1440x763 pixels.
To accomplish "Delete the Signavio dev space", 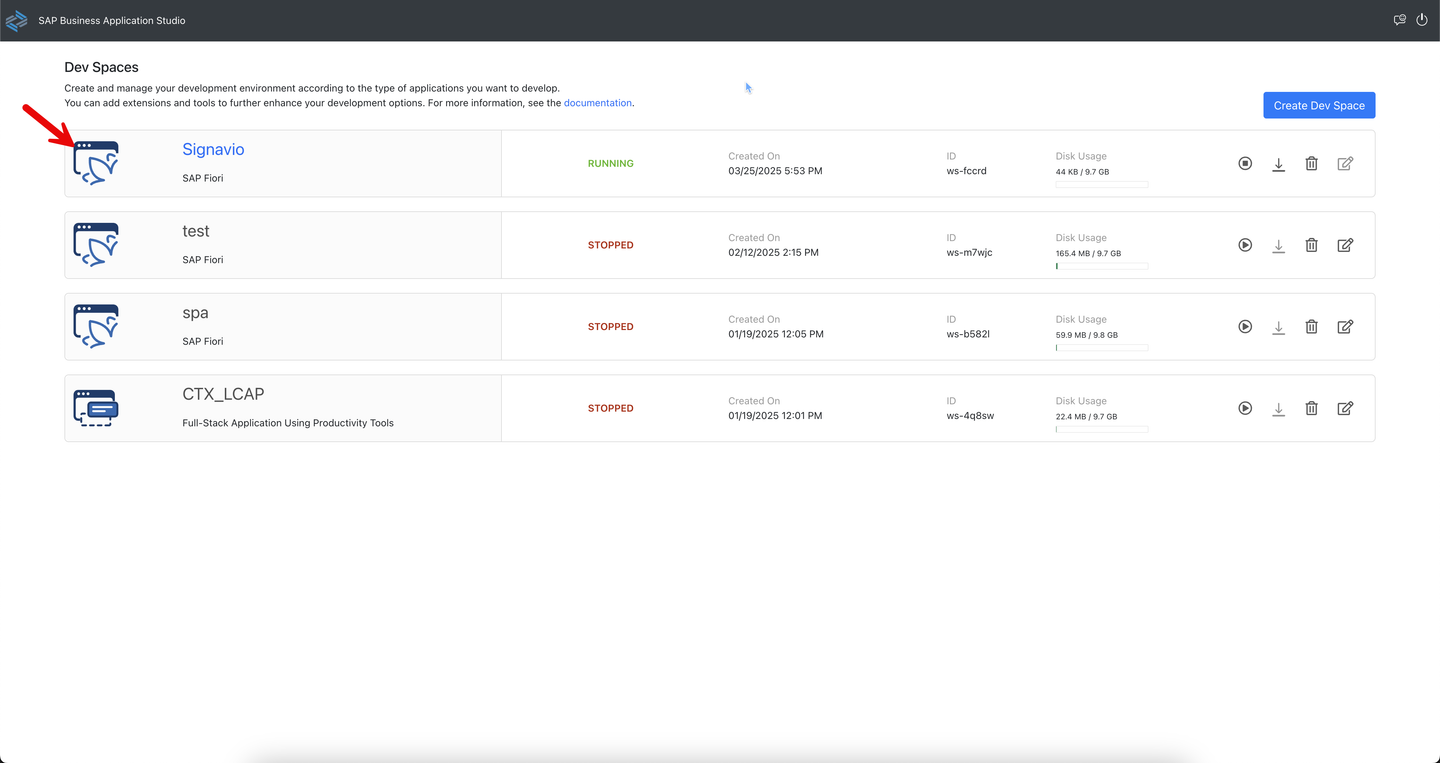I will tap(1311, 163).
